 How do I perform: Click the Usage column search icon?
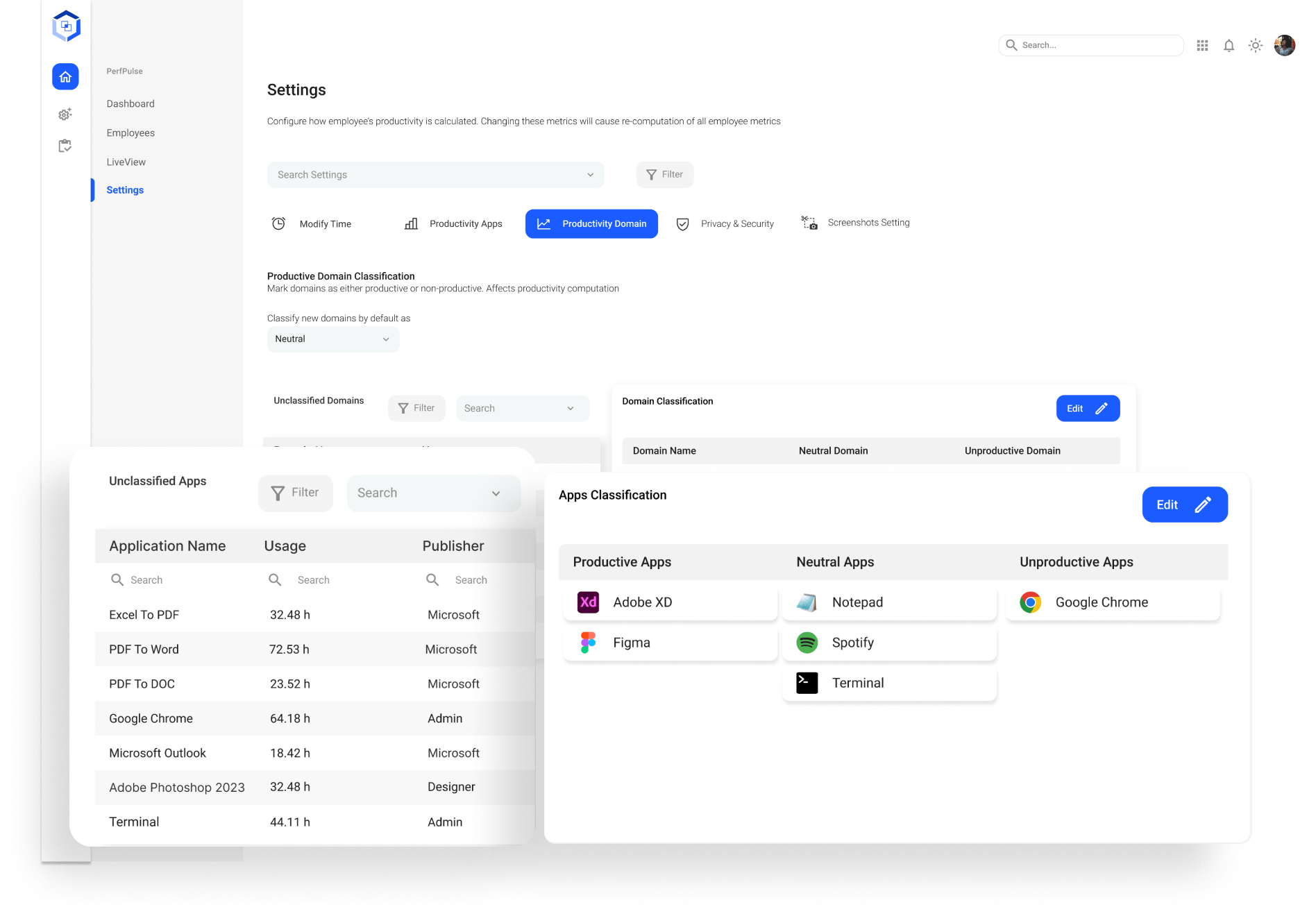coord(275,579)
